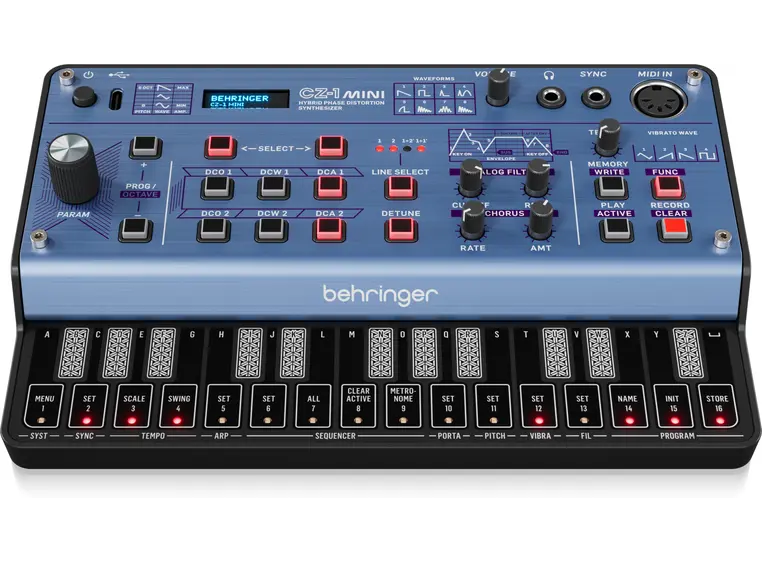Image resolution: width=762 pixels, height=562 pixels.
Task: Tap the SET 10 key above PORTA
Action: (x=448, y=406)
